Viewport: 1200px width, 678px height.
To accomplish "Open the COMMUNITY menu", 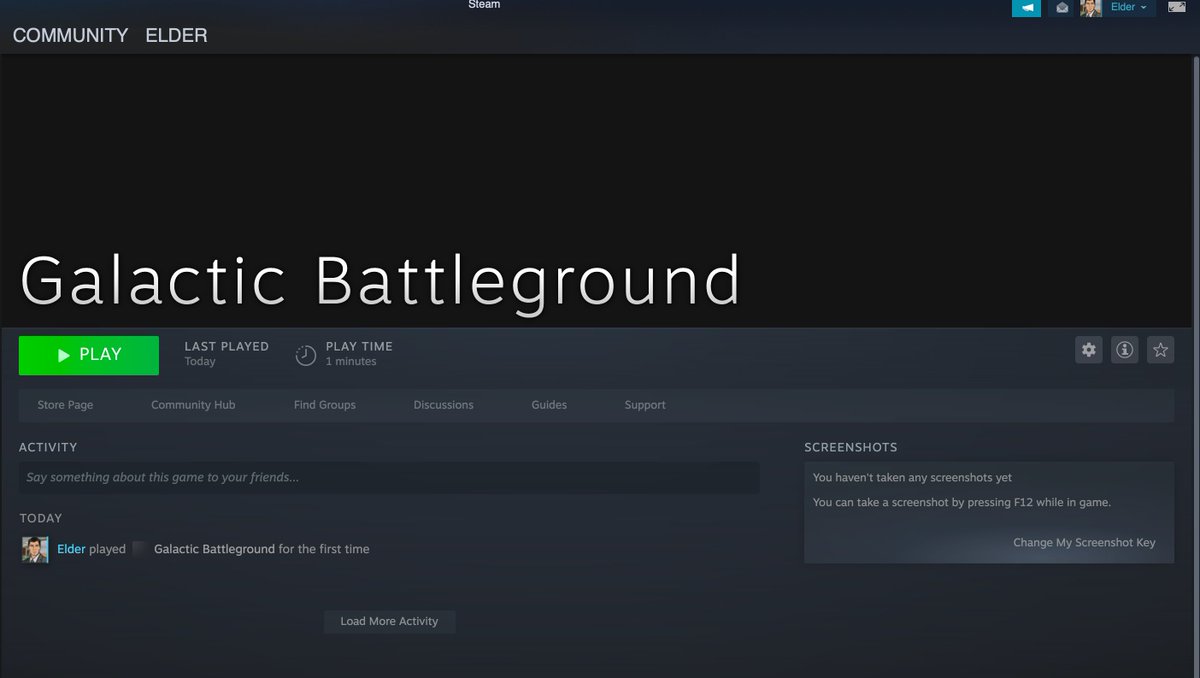I will pyautogui.click(x=70, y=35).
